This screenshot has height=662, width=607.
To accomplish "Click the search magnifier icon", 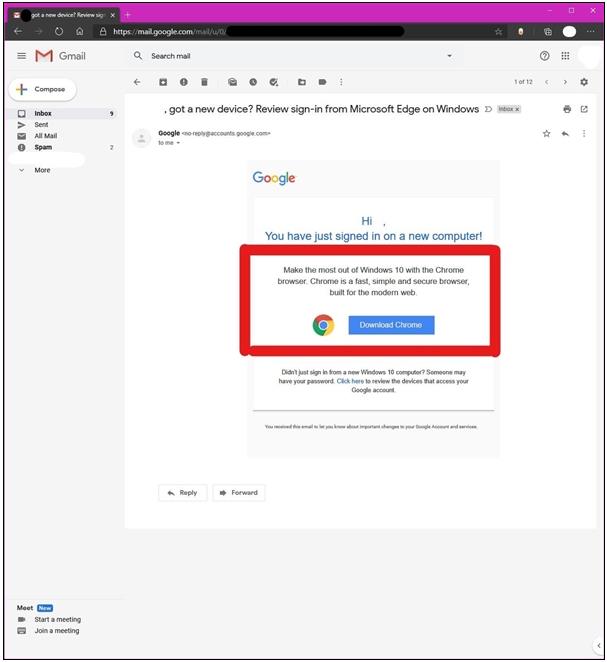I will (x=138, y=56).
